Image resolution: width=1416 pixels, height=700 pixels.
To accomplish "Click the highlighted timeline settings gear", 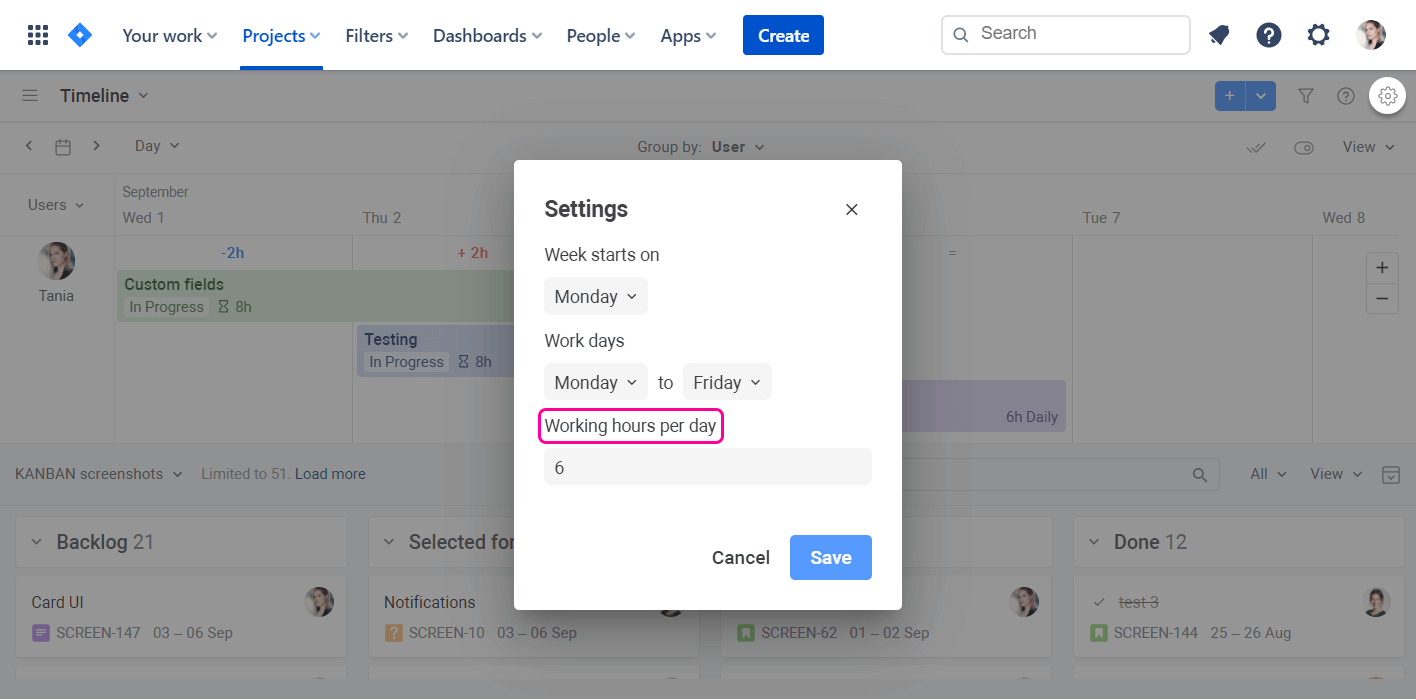I will [x=1387, y=96].
